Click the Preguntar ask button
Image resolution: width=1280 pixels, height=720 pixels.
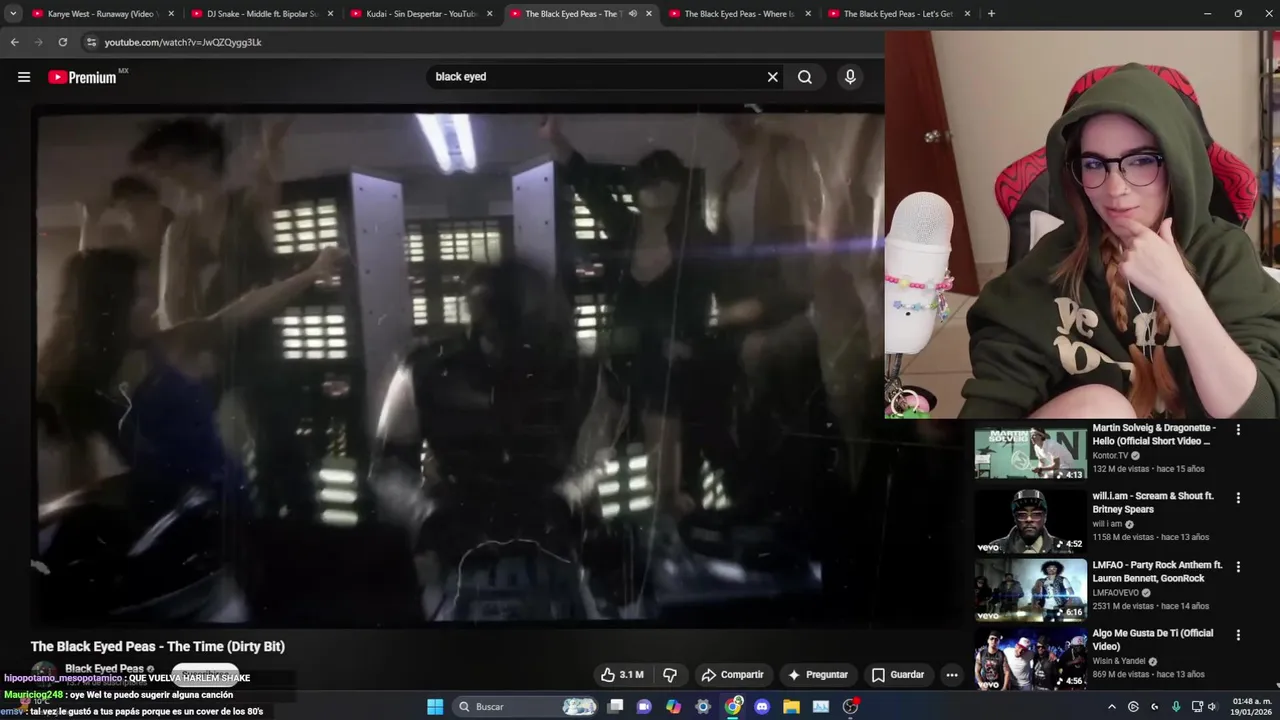[x=817, y=675]
